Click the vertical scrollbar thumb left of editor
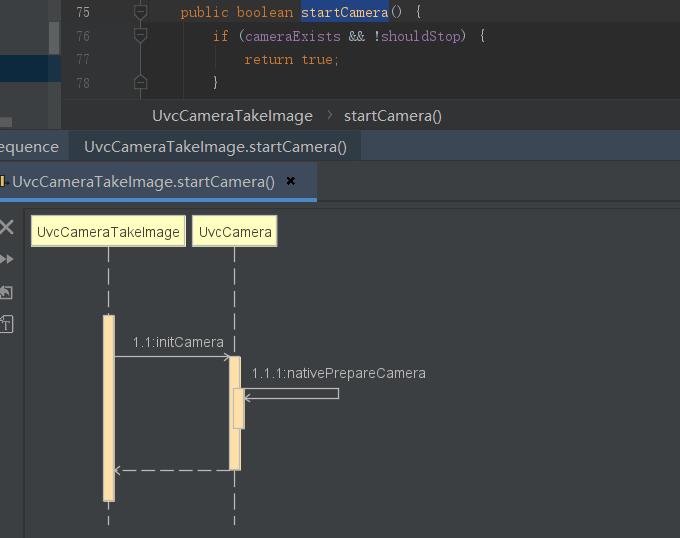 [54, 38]
